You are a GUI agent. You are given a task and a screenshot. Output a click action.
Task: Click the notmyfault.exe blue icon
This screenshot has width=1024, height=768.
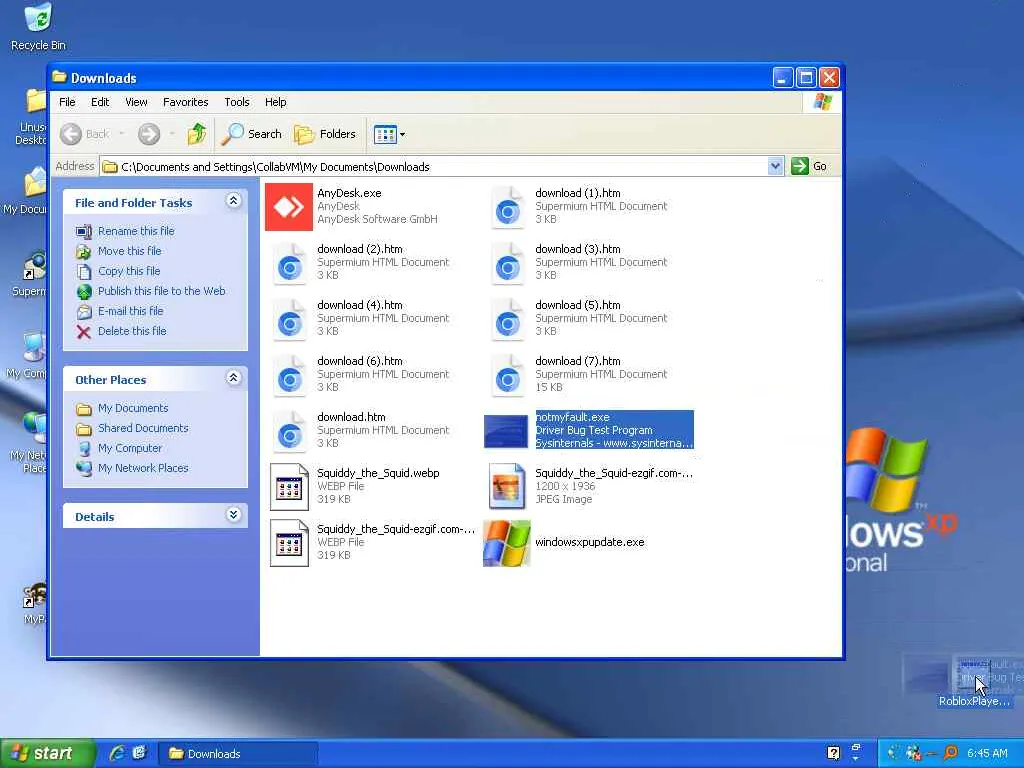(505, 431)
